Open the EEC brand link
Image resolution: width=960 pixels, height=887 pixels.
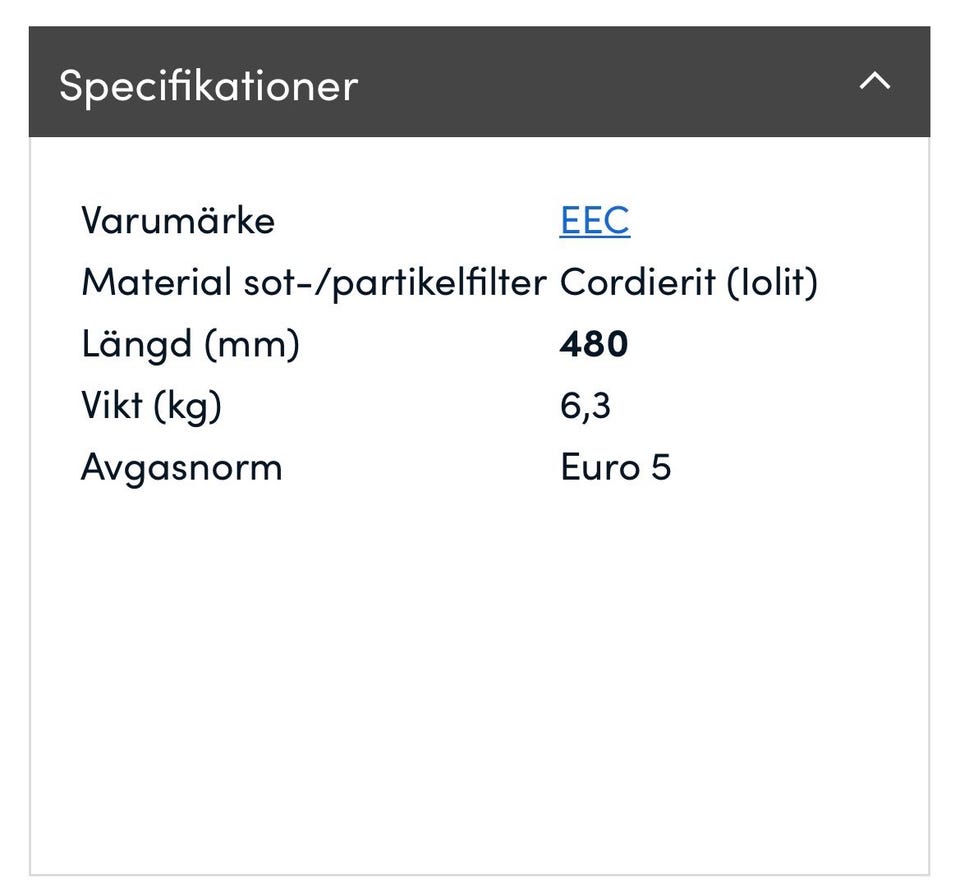[595, 220]
